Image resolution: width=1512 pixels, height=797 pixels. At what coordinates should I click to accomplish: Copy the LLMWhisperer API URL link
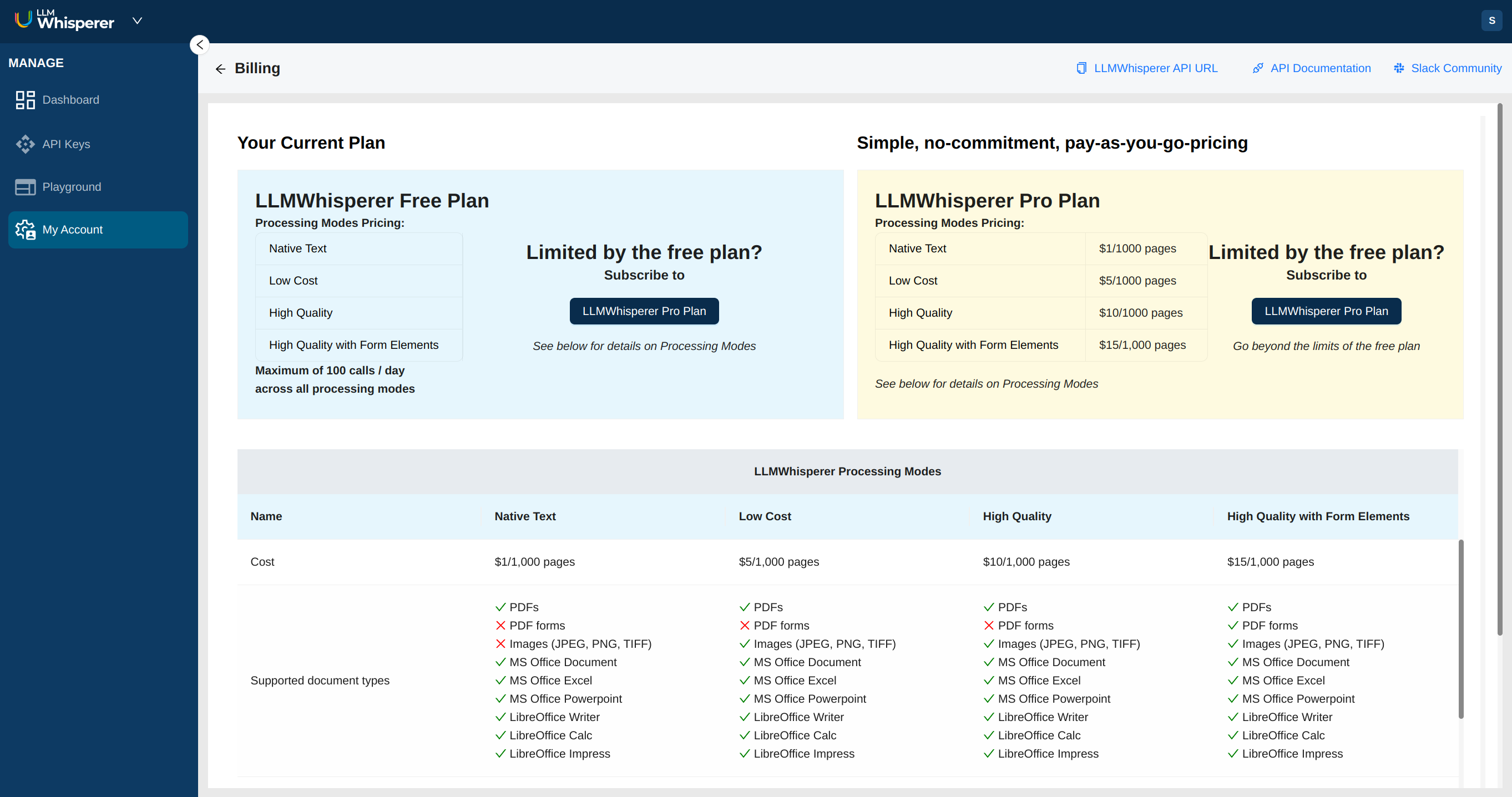click(1155, 68)
